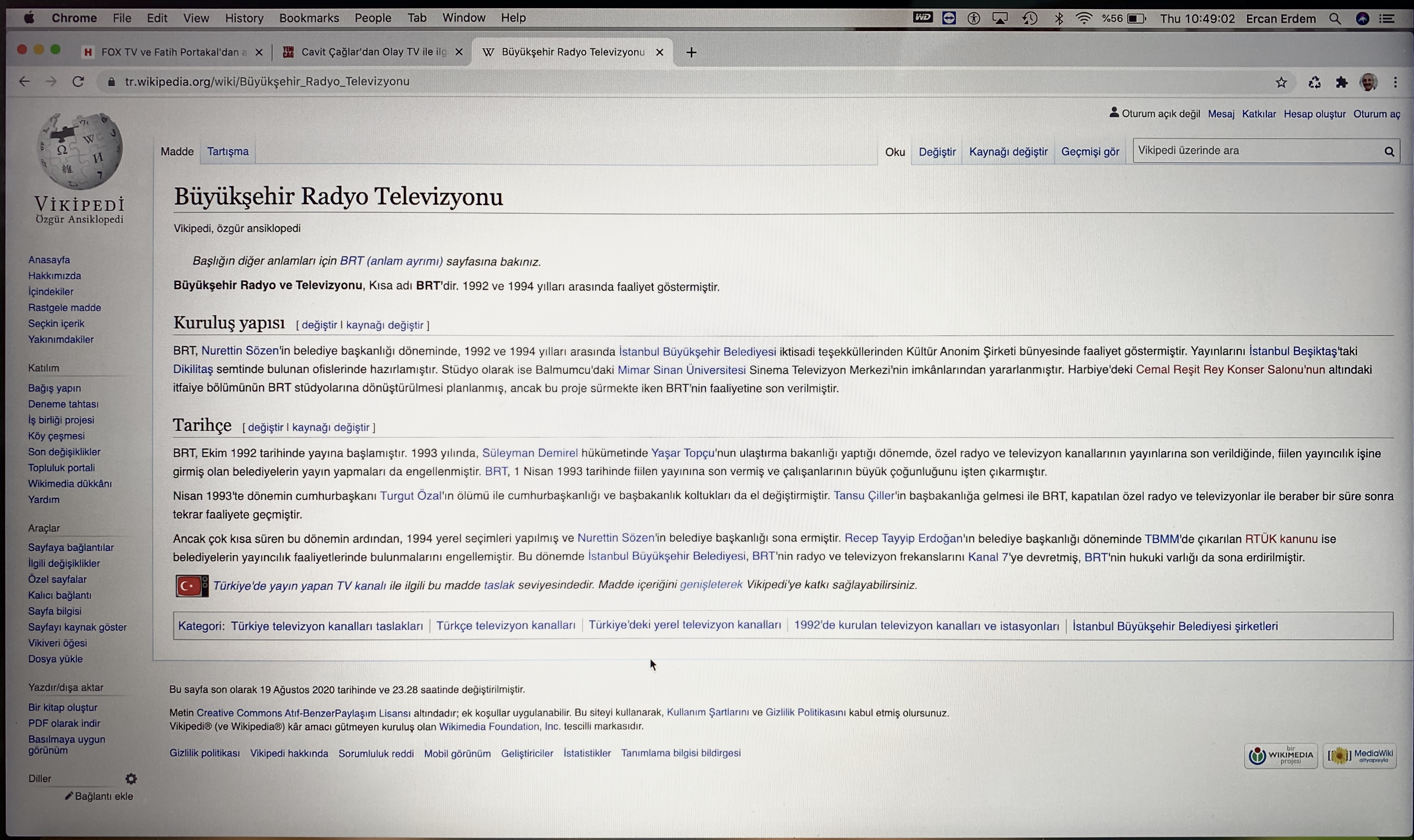Open the Mobil görünüm footer link

[x=457, y=753]
